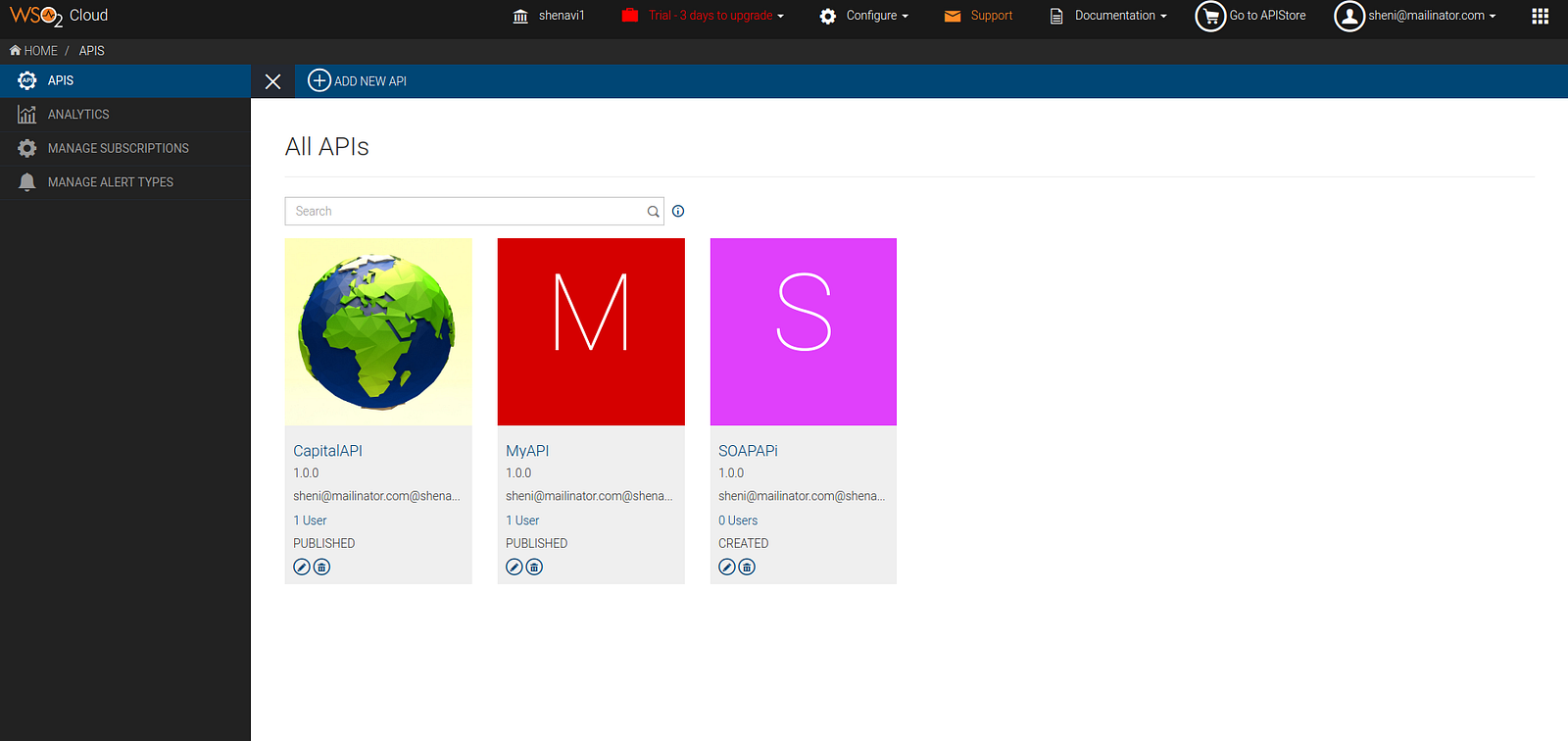
Task: Click the APIStore shopping cart icon
Action: coord(1210,16)
